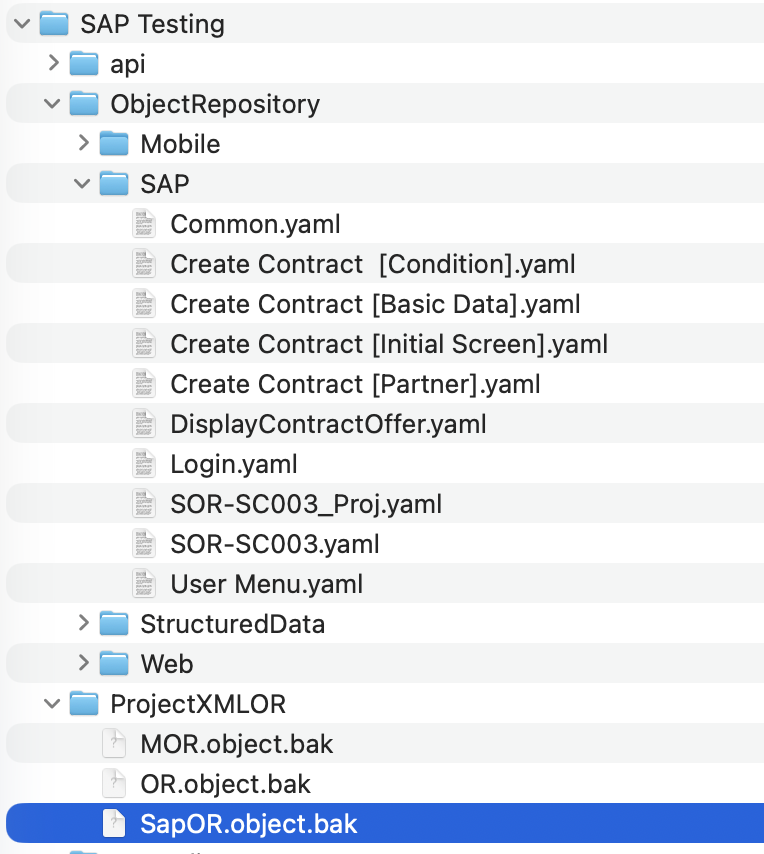Expand the Mobile folder chevron
The height and width of the screenshot is (854, 764).
click(83, 143)
